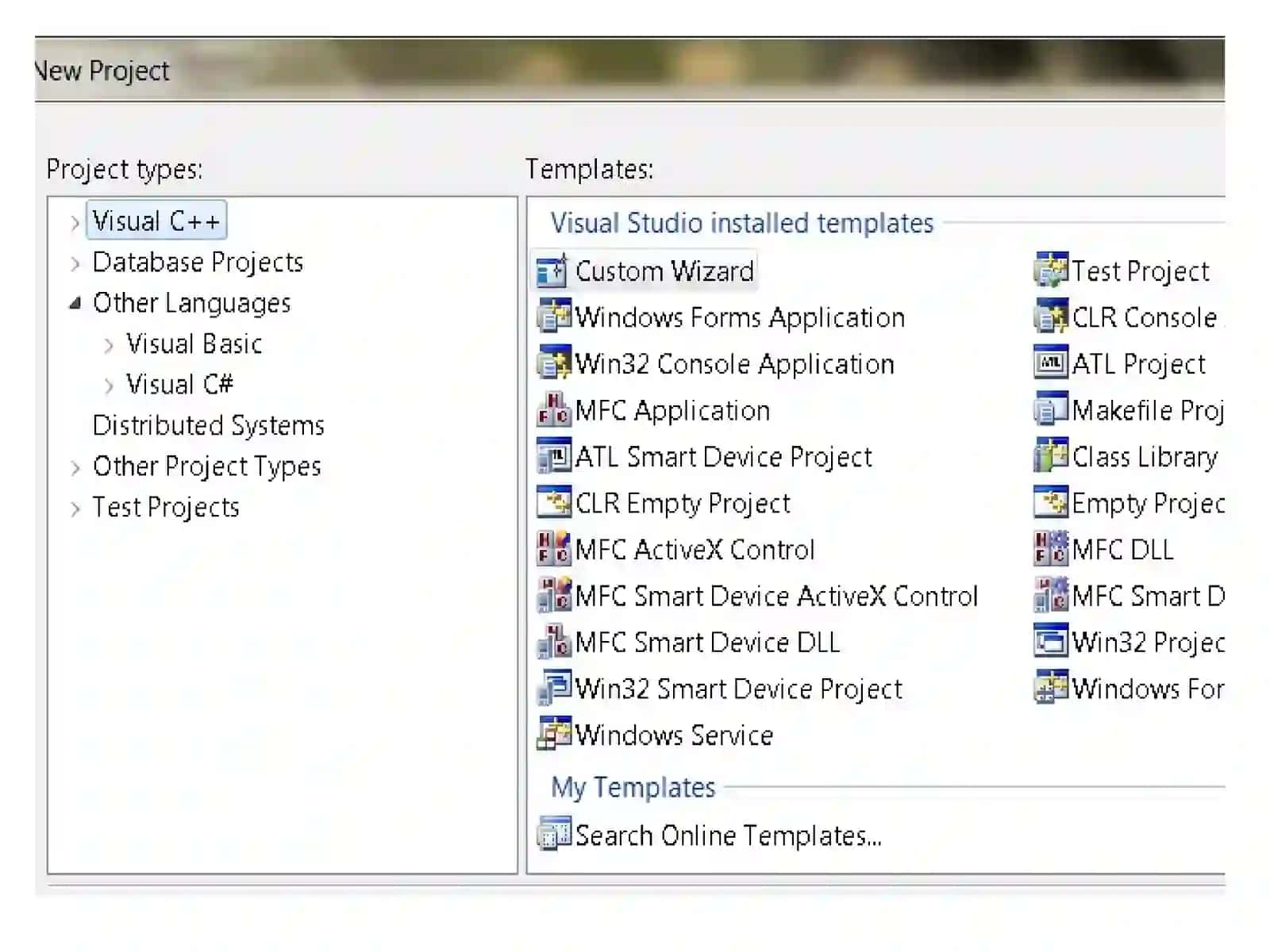Select the MFC Application icon

[553, 410]
